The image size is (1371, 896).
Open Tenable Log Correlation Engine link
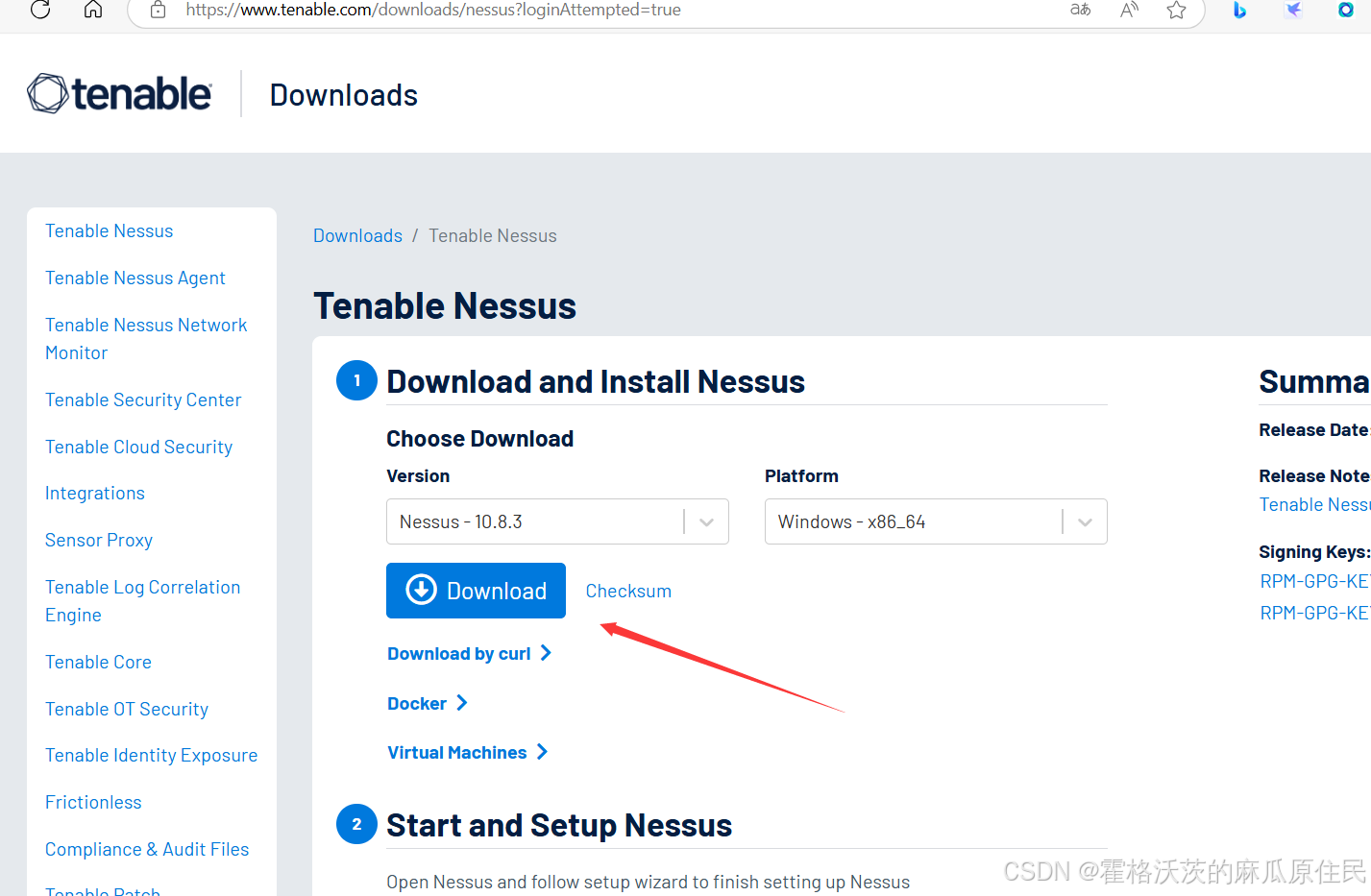pyautogui.click(x=143, y=601)
